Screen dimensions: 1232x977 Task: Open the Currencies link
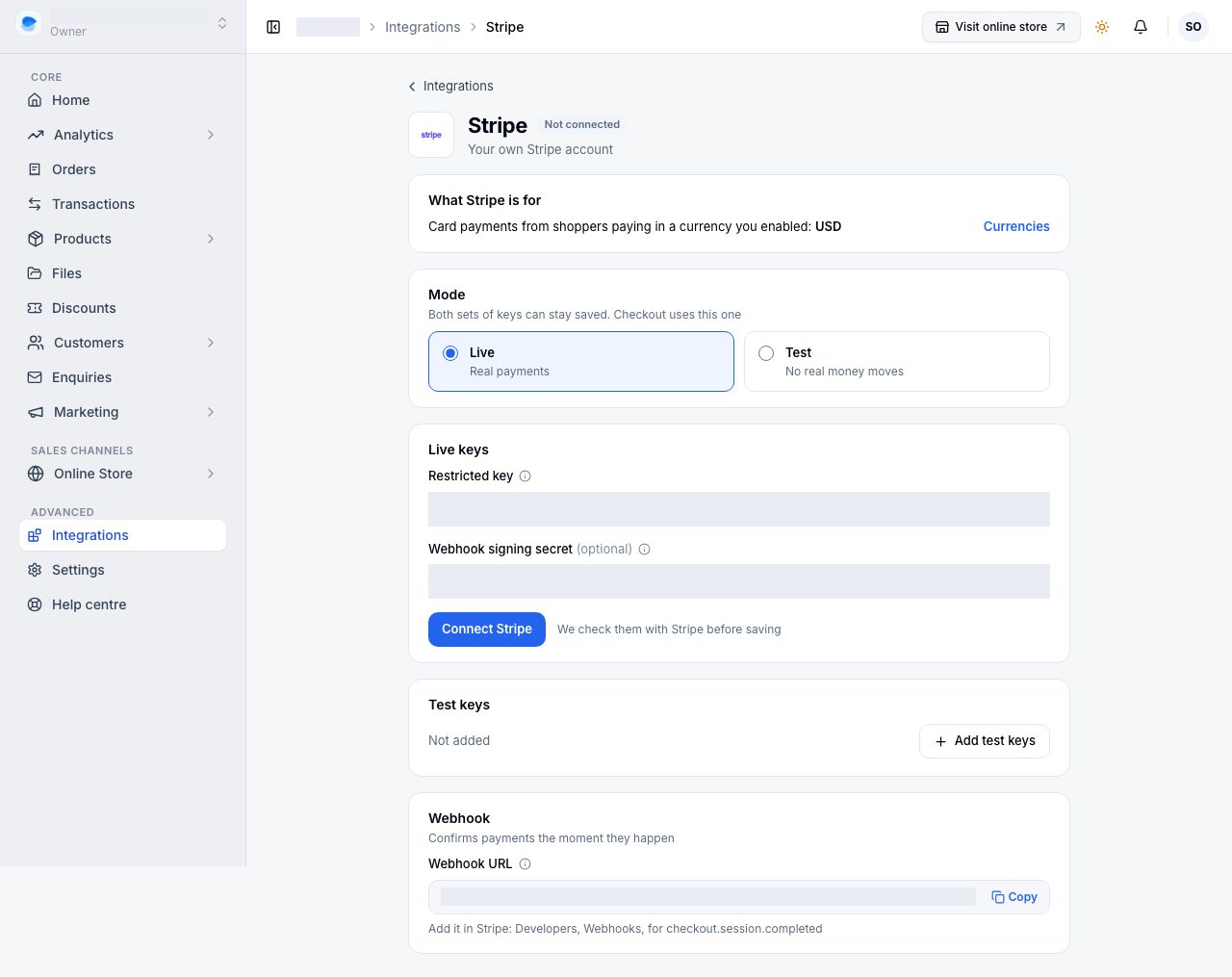pyautogui.click(x=1016, y=226)
